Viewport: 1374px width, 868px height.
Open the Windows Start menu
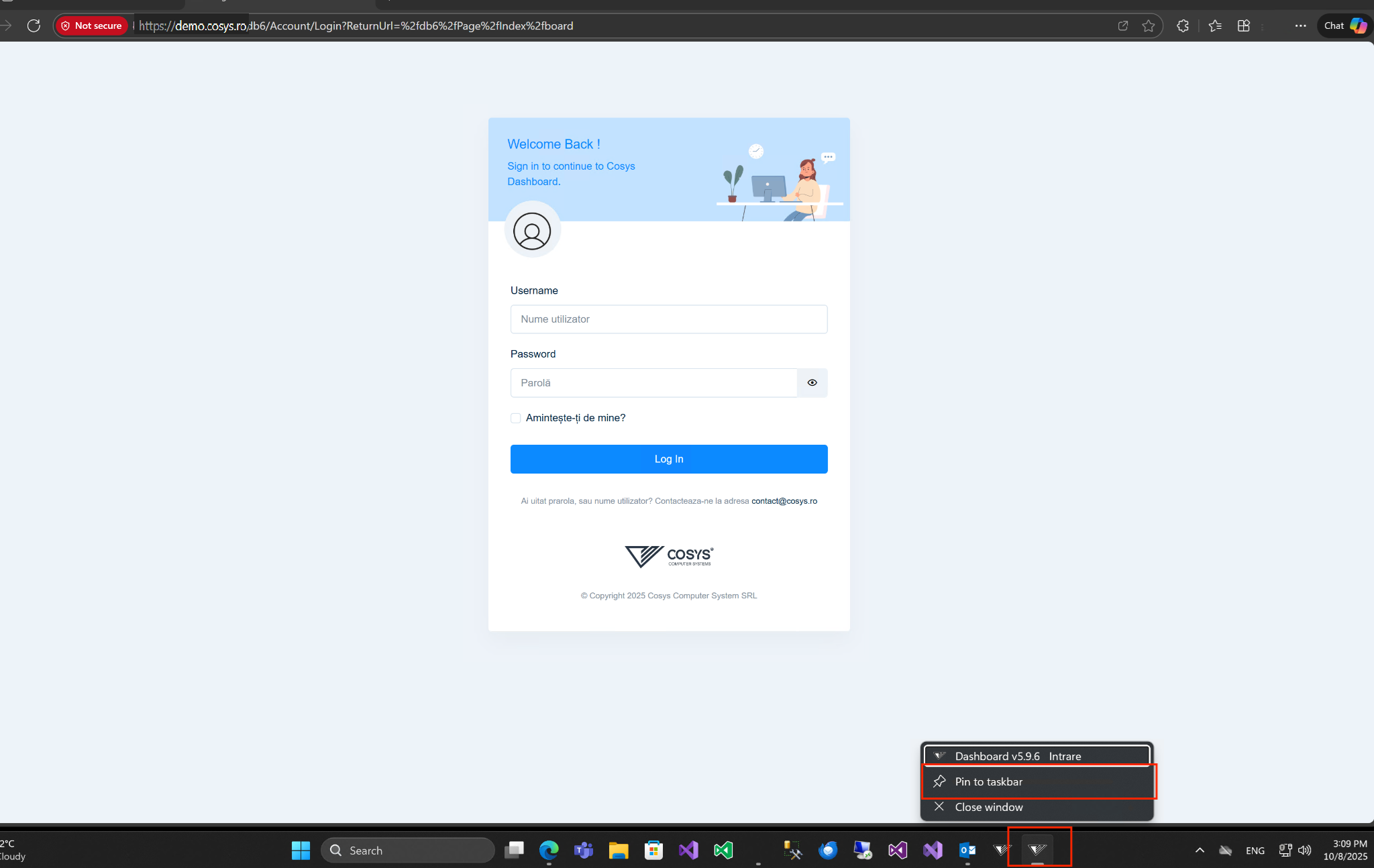point(301,851)
